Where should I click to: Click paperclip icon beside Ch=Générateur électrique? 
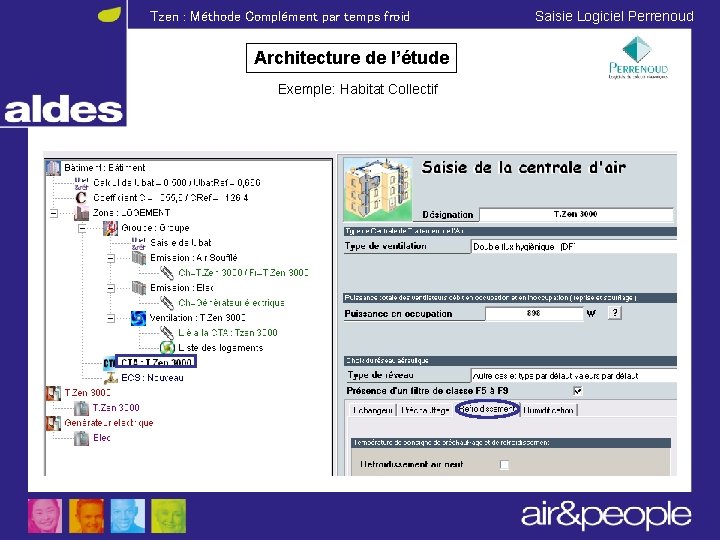coord(167,303)
